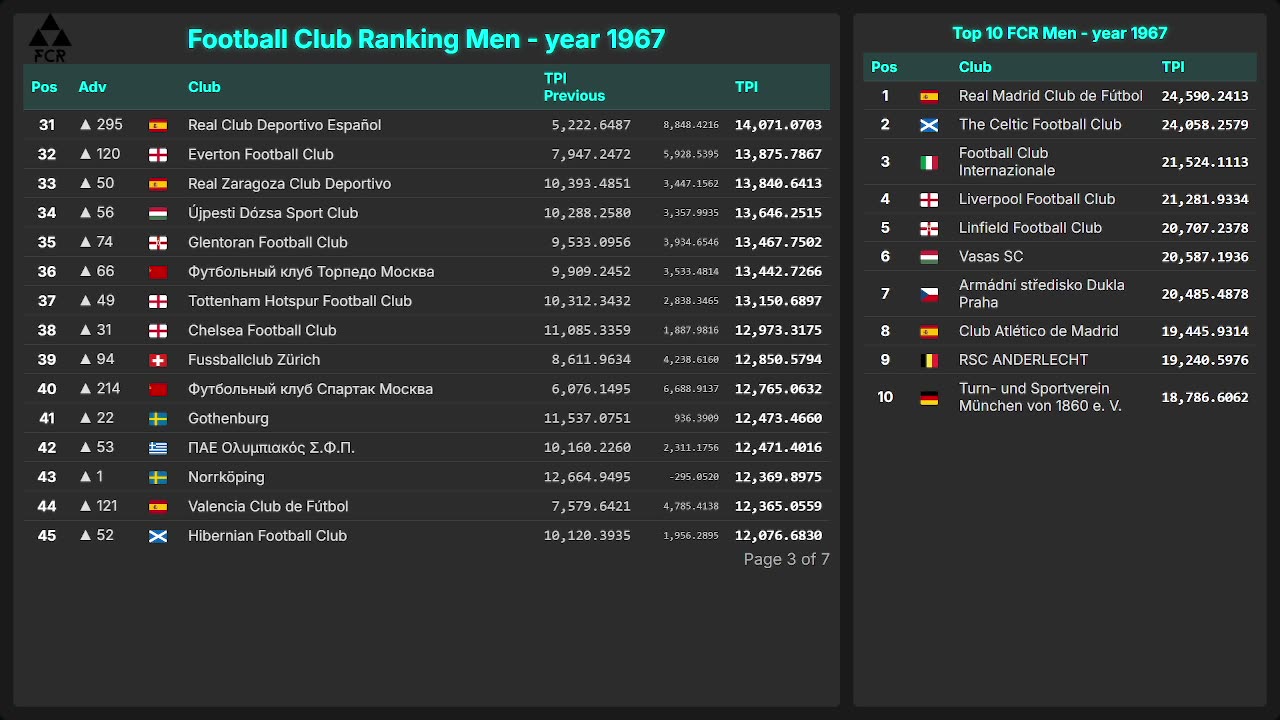The width and height of the screenshot is (1280, 720).
Task: Click the previous TPI value 12,664.9495
Action: (587, 477)
